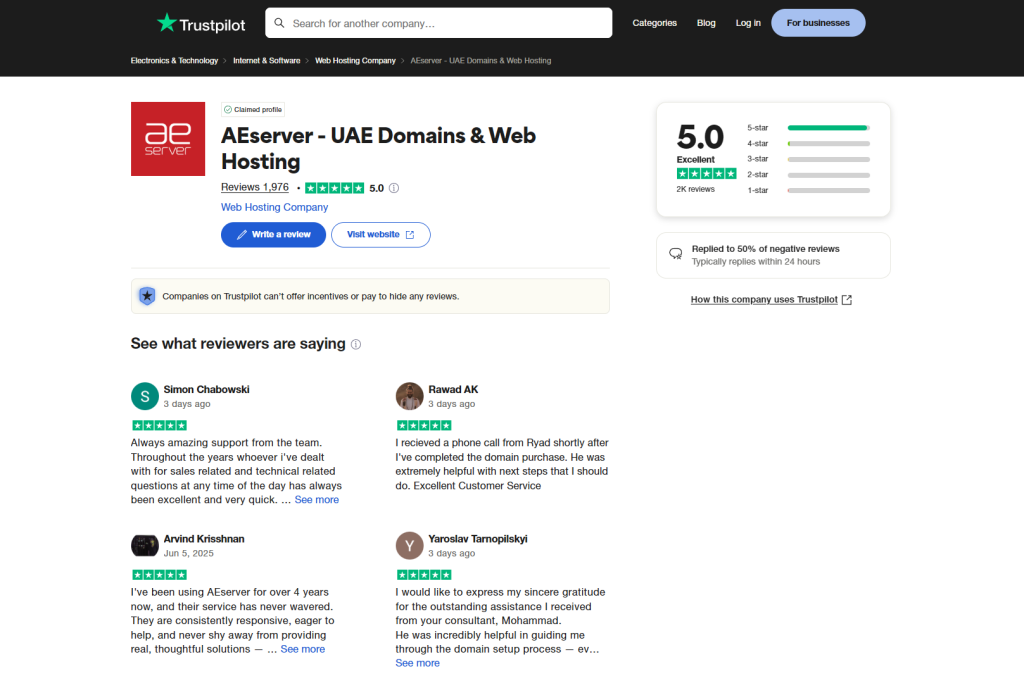Start writing with the Write a review button
Screen dimensions: 1024x695
(x=273, y=234)
